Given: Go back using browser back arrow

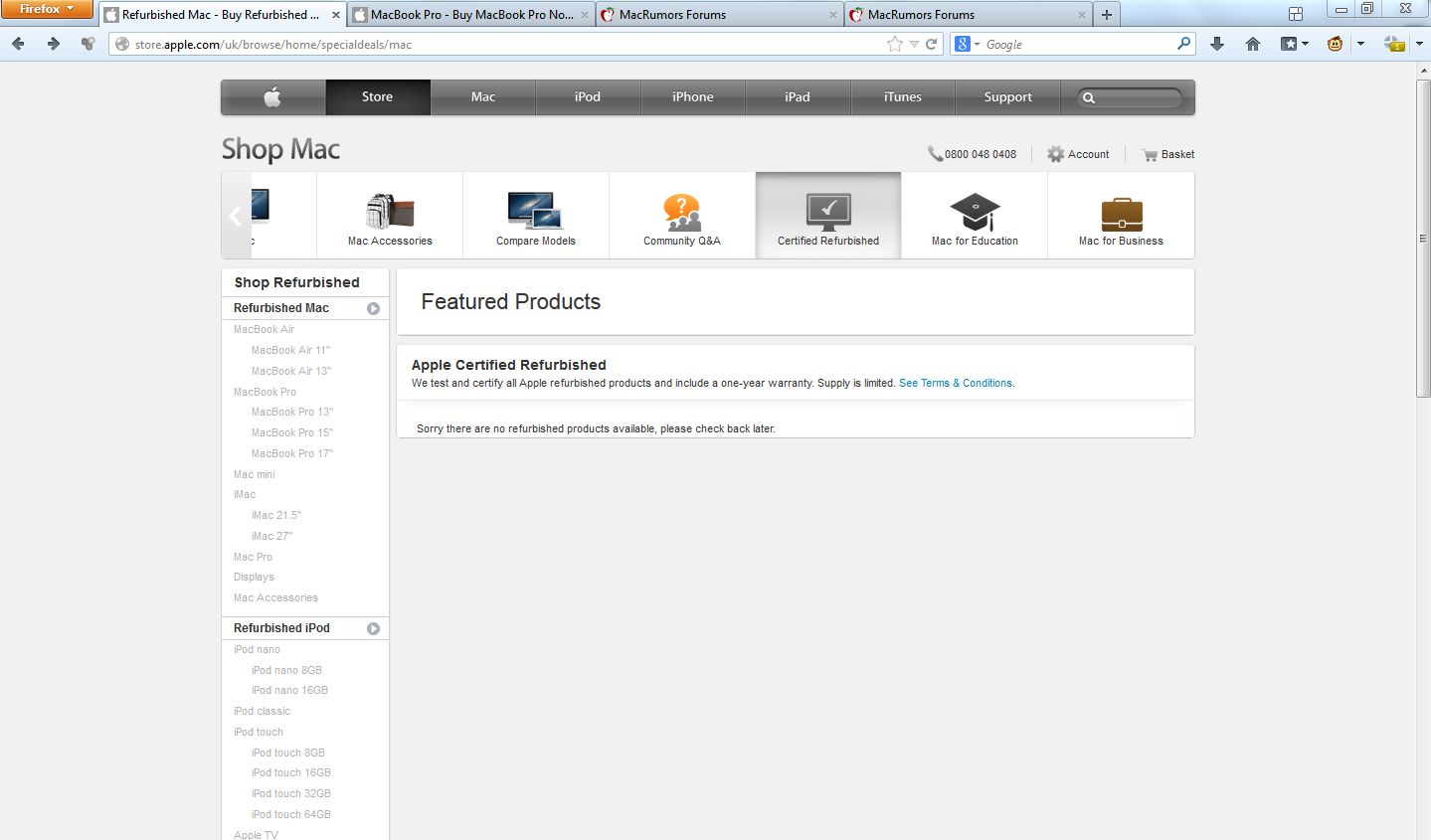Looking at the screenshot, I should click(x=18, y=44).
